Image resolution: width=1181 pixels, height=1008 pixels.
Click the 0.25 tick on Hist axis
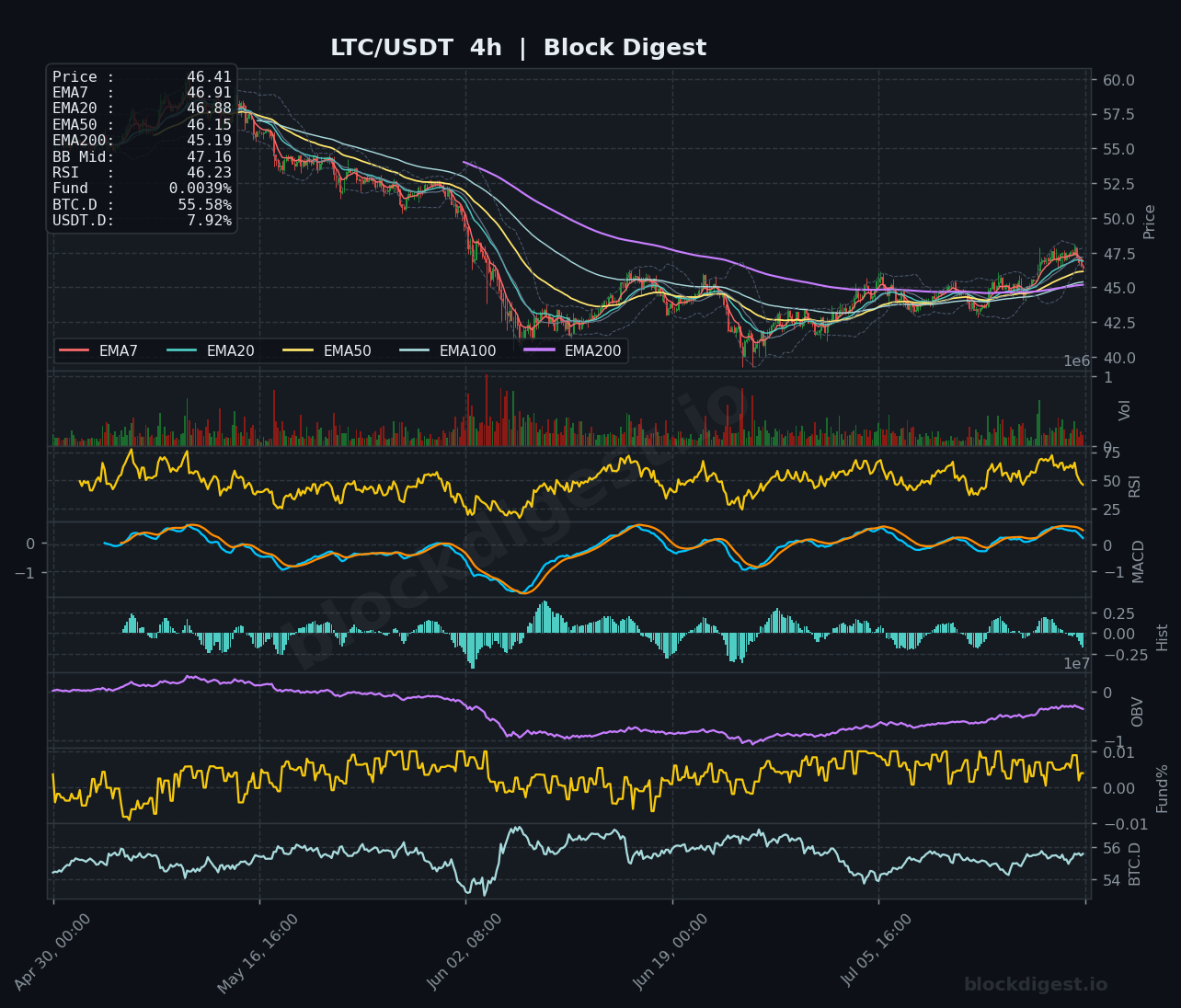pyautogui.click(x=1118, y=613)
